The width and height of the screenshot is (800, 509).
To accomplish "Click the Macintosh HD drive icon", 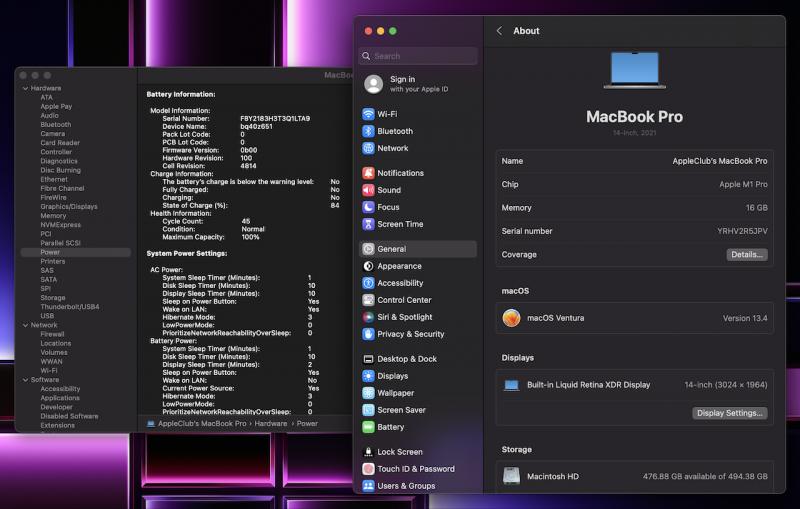I will 511,476.
